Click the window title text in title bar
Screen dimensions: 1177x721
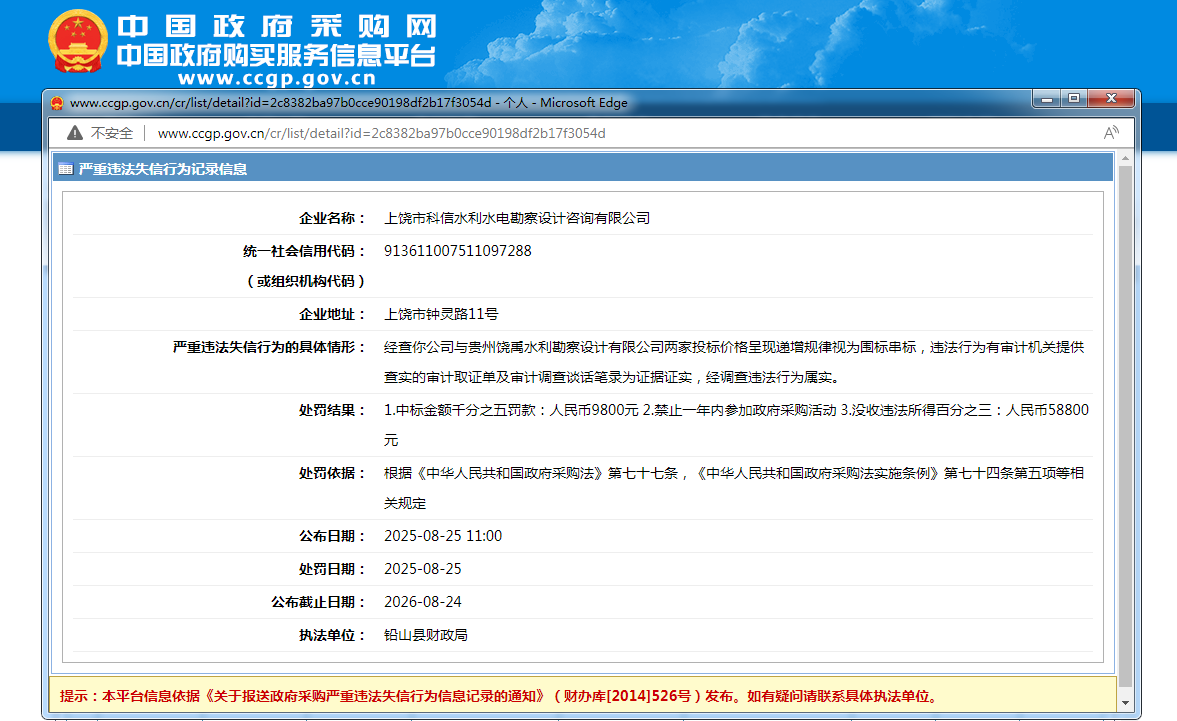(x=348, y=103)
